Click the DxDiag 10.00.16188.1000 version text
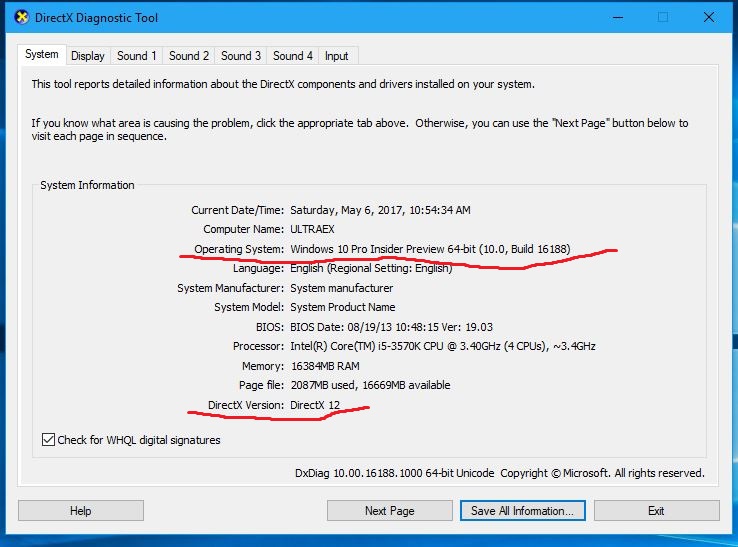Viewport: 738px width, 547px height. click(394, 473)
